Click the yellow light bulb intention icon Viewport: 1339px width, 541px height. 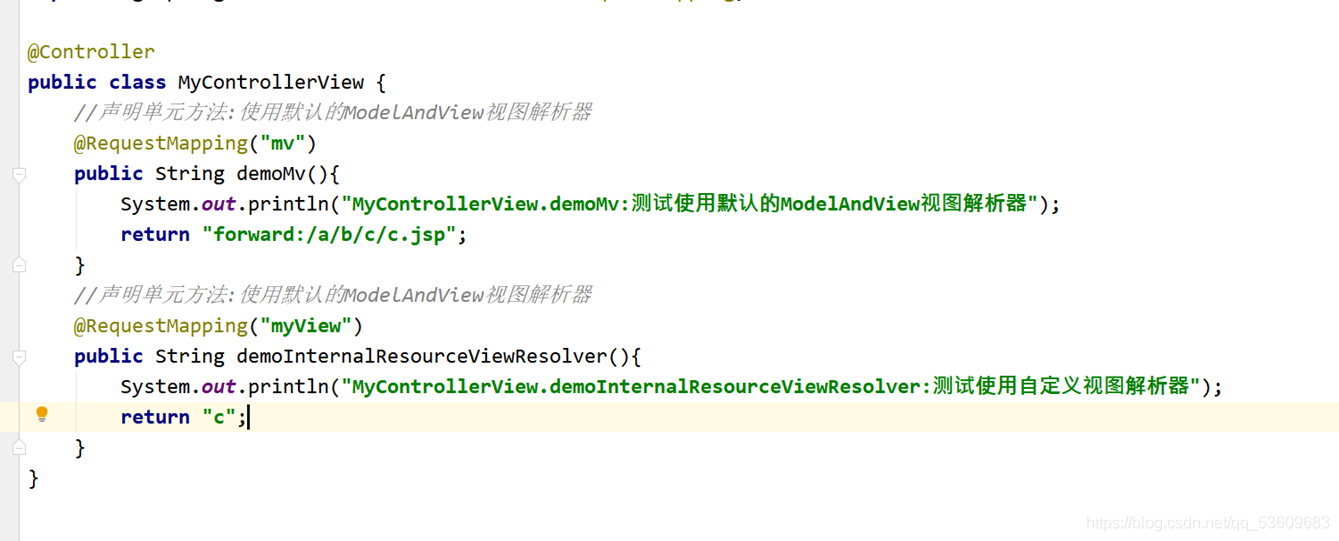pyautogui.click(x=41, y=415)
